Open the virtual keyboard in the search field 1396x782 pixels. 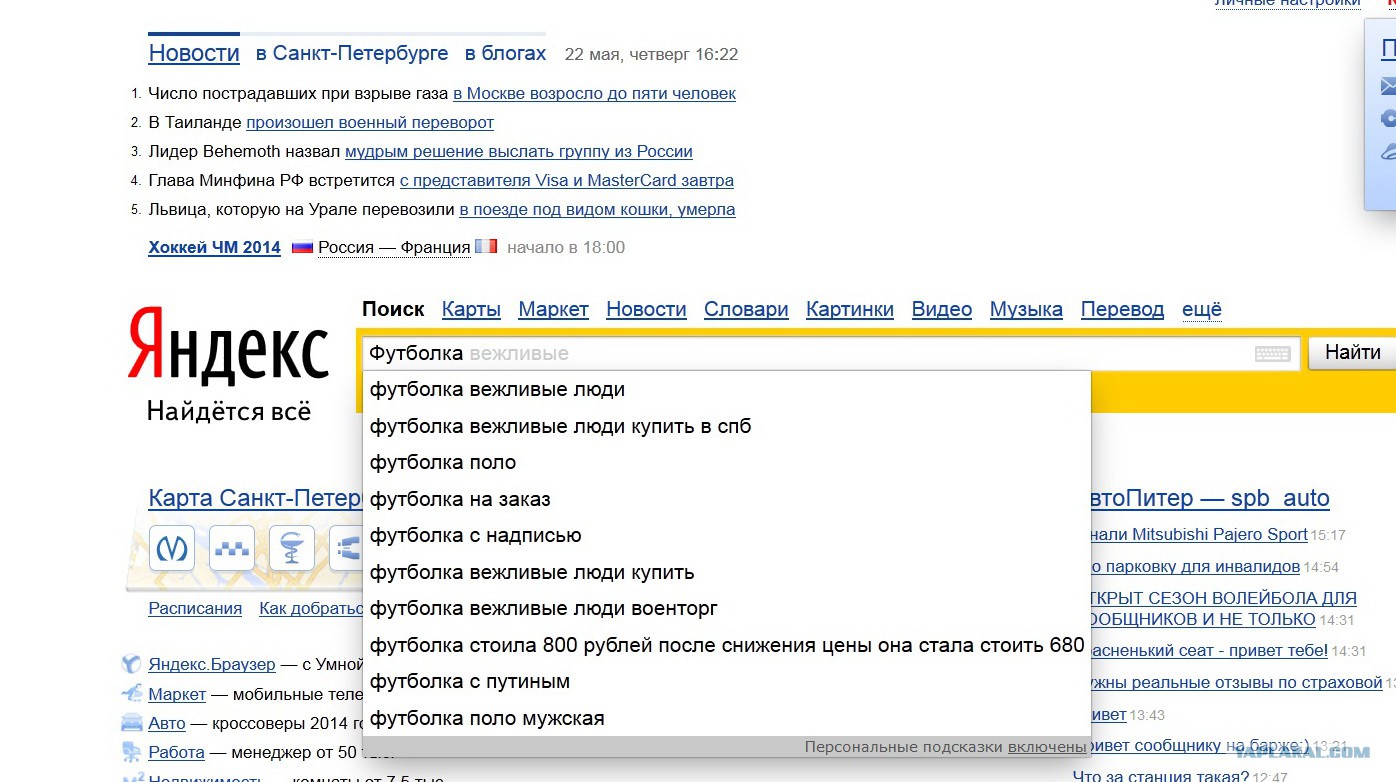click(1272, 354)
